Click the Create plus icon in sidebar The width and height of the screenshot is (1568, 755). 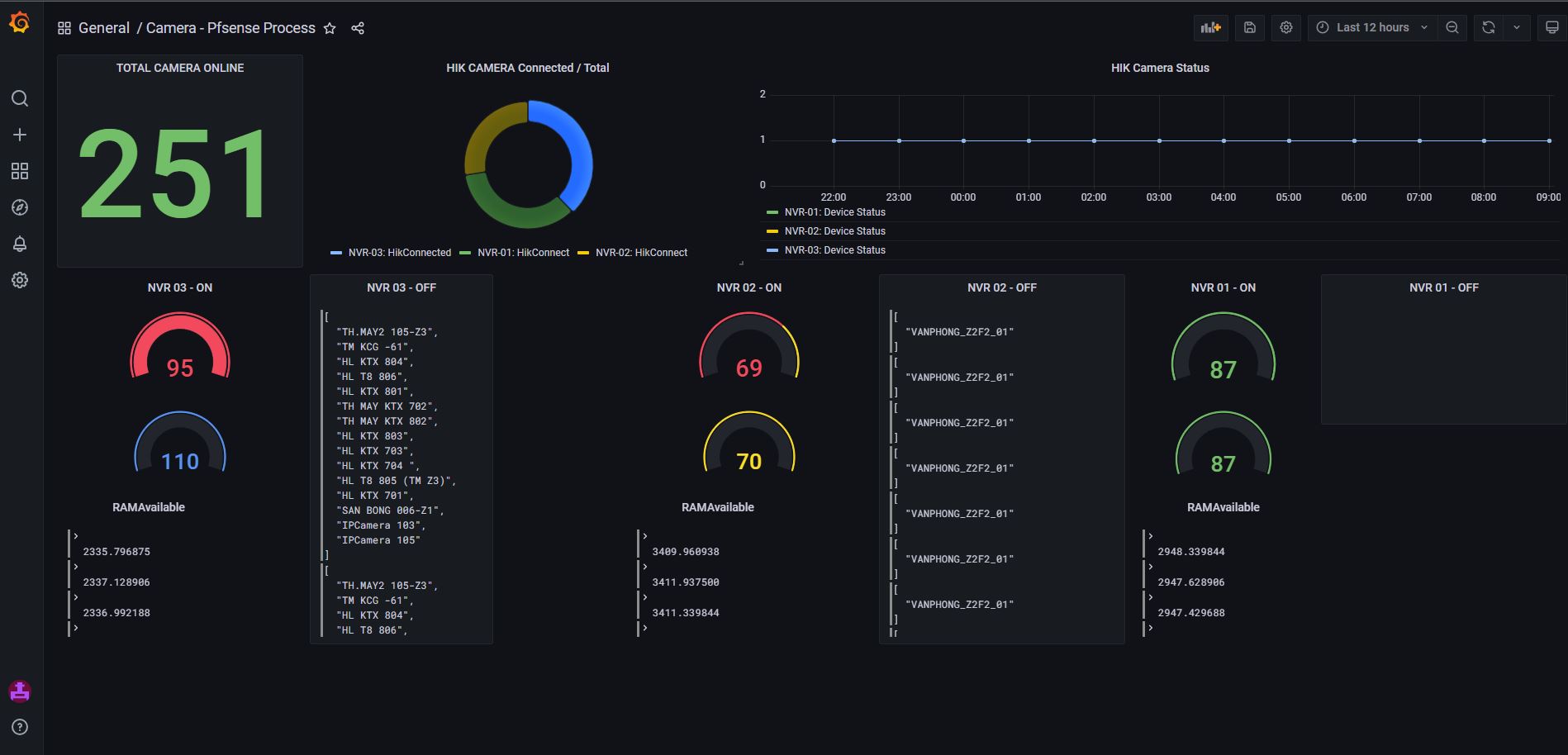[20, 135]
